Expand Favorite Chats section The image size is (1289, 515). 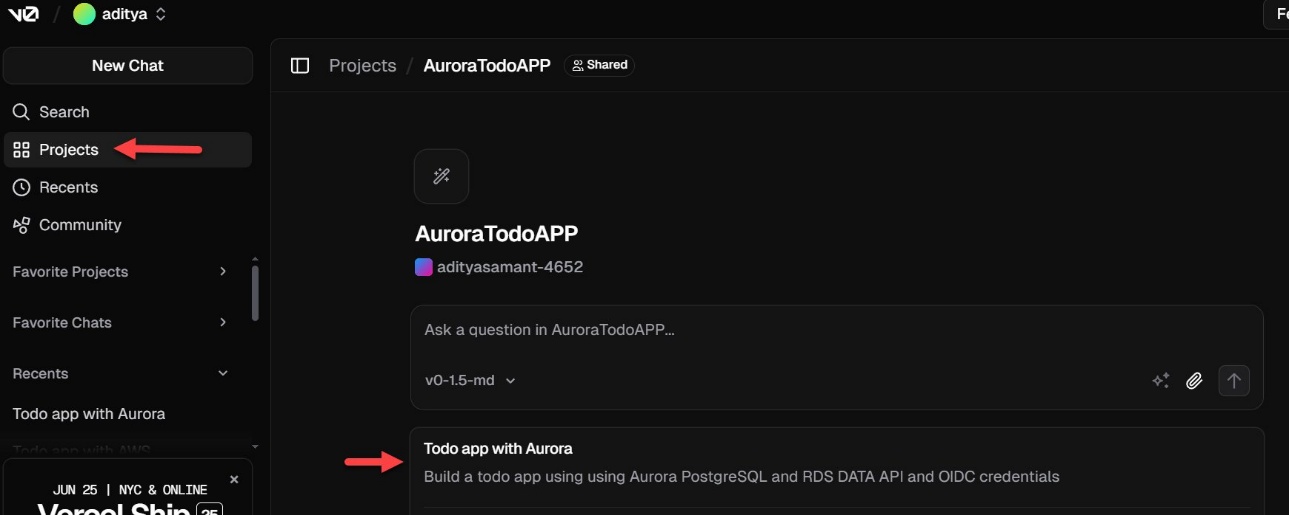click(222, 323)
